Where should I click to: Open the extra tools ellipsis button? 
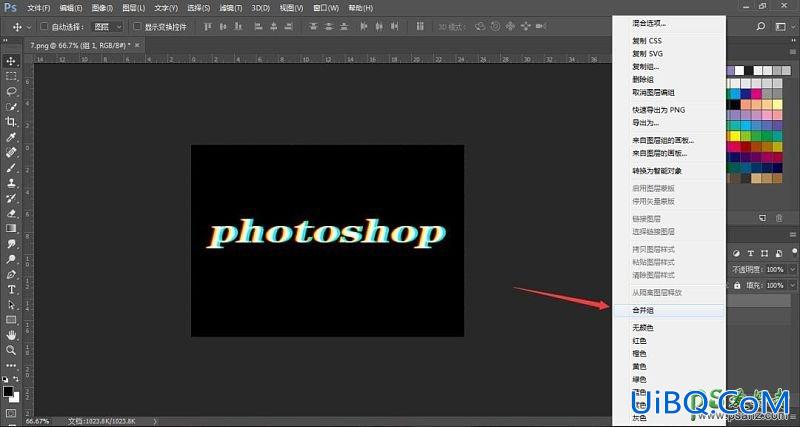pyautogui.click(x=11, y=365)
